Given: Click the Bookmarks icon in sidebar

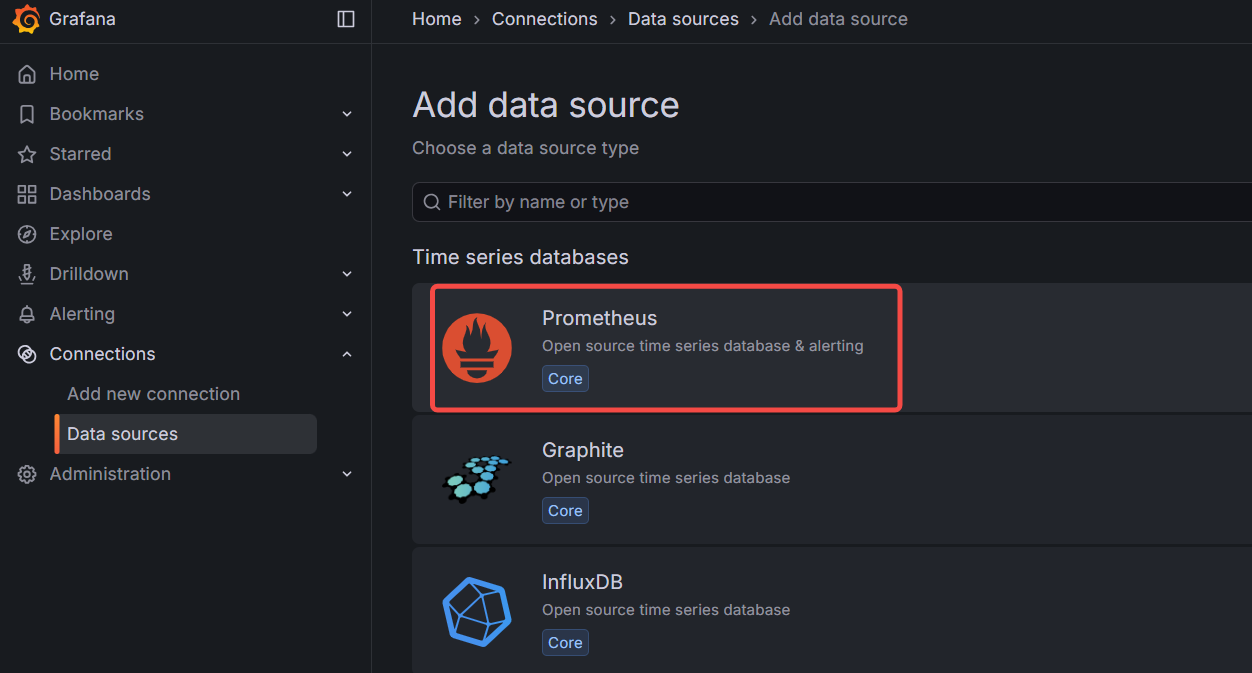Looking at the screenshot, I should pyautogui.click(x=27, y=114).
